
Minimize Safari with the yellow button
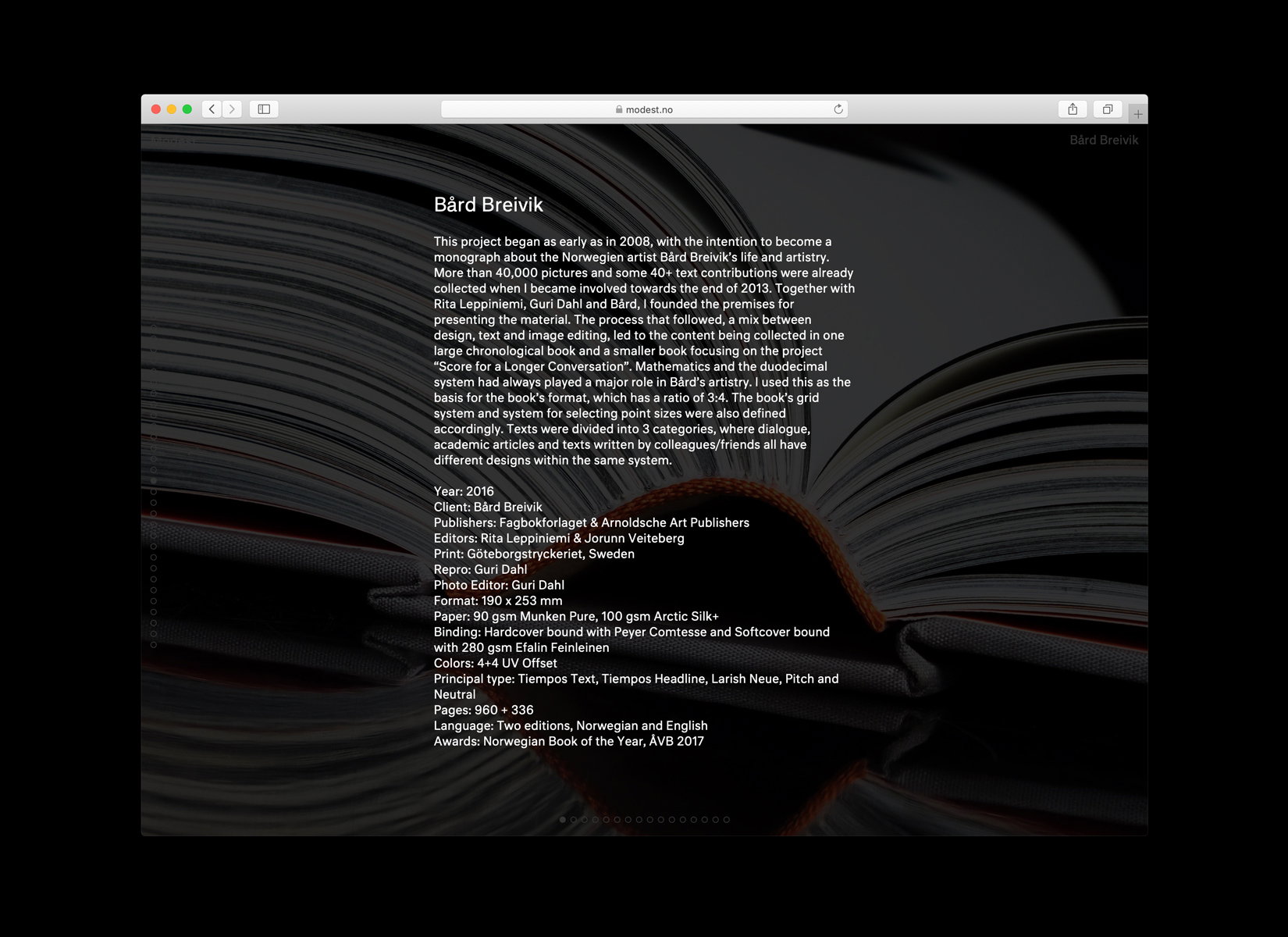coord(172,109)
